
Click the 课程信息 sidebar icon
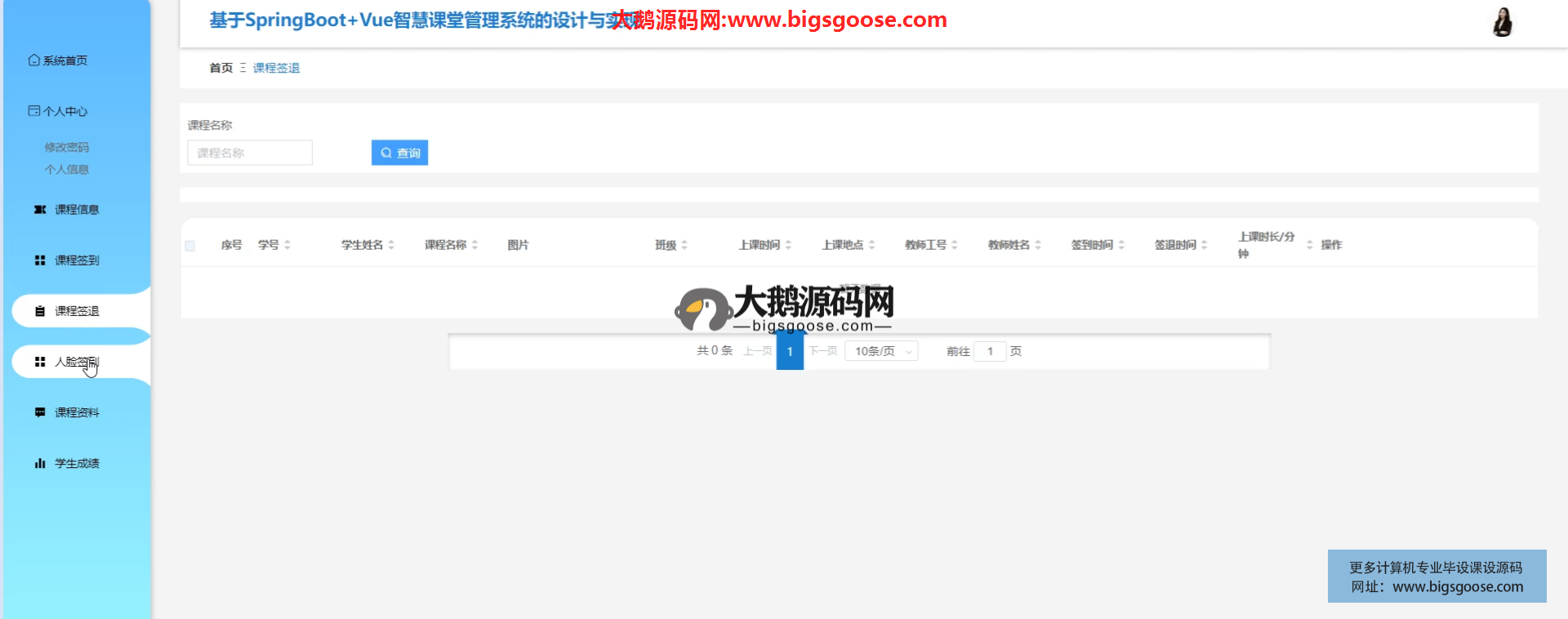point(39,210)
